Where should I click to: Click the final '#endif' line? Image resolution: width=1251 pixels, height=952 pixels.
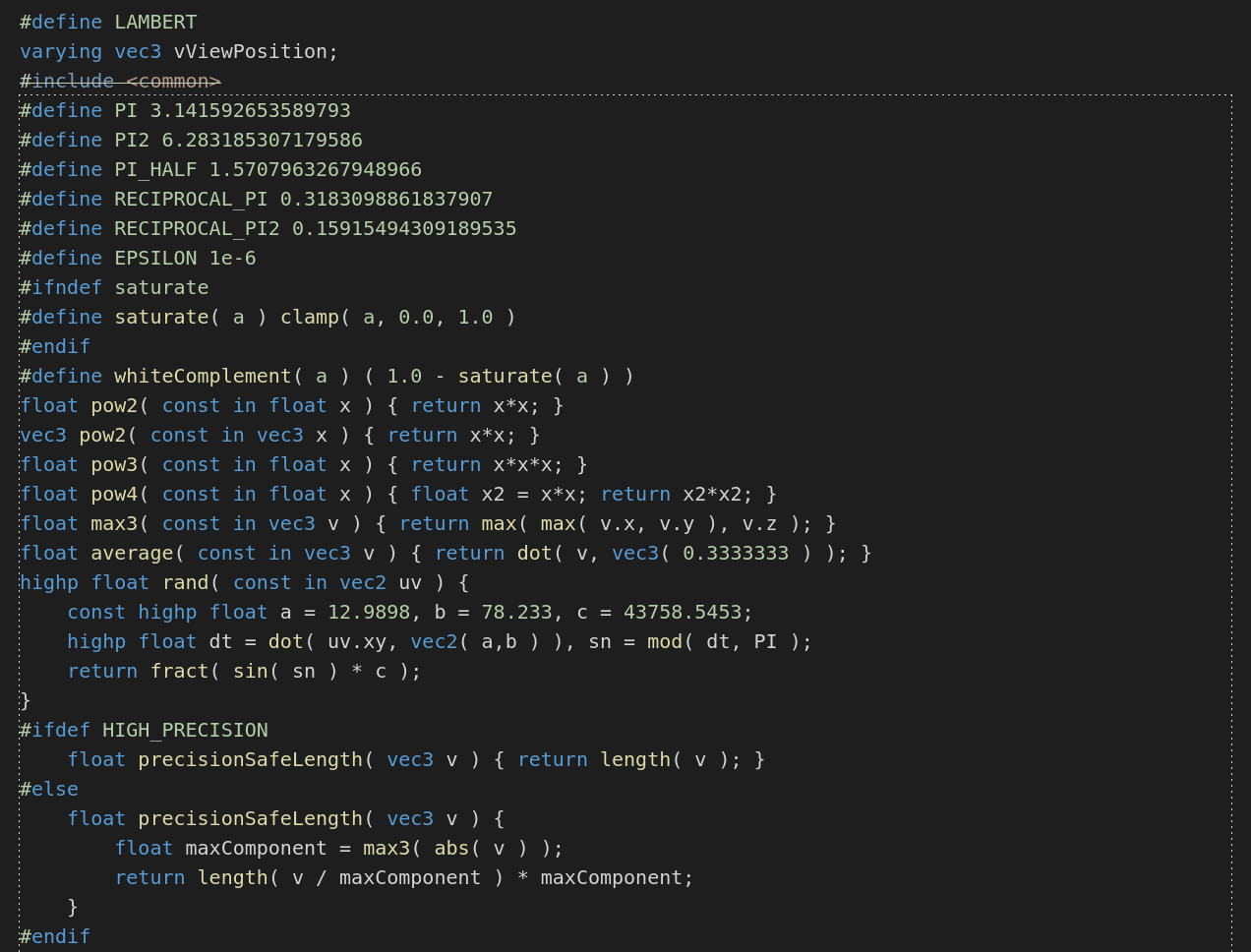click(55, 936)
